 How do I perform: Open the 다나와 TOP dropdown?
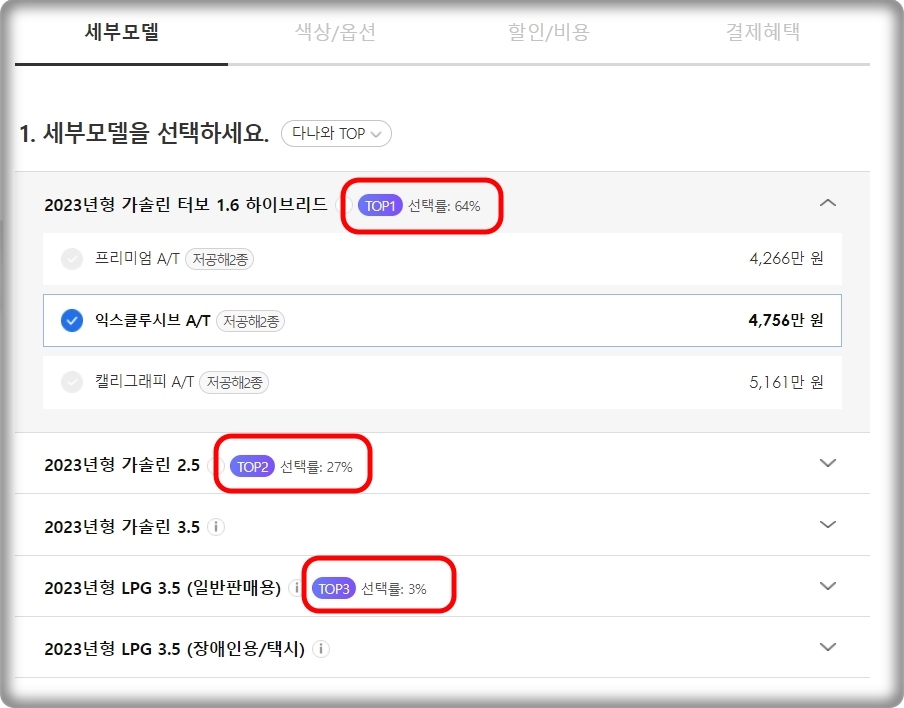pos(336,134)
